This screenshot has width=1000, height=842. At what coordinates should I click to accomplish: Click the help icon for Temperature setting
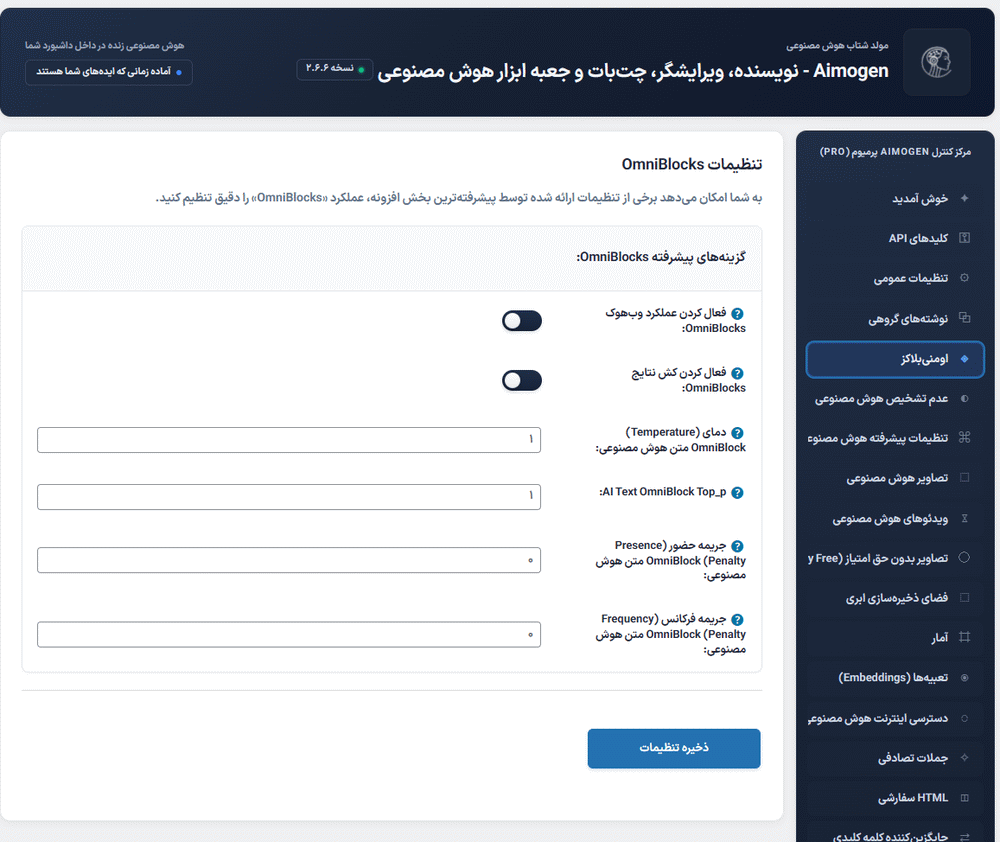click(x=738, y=431)
